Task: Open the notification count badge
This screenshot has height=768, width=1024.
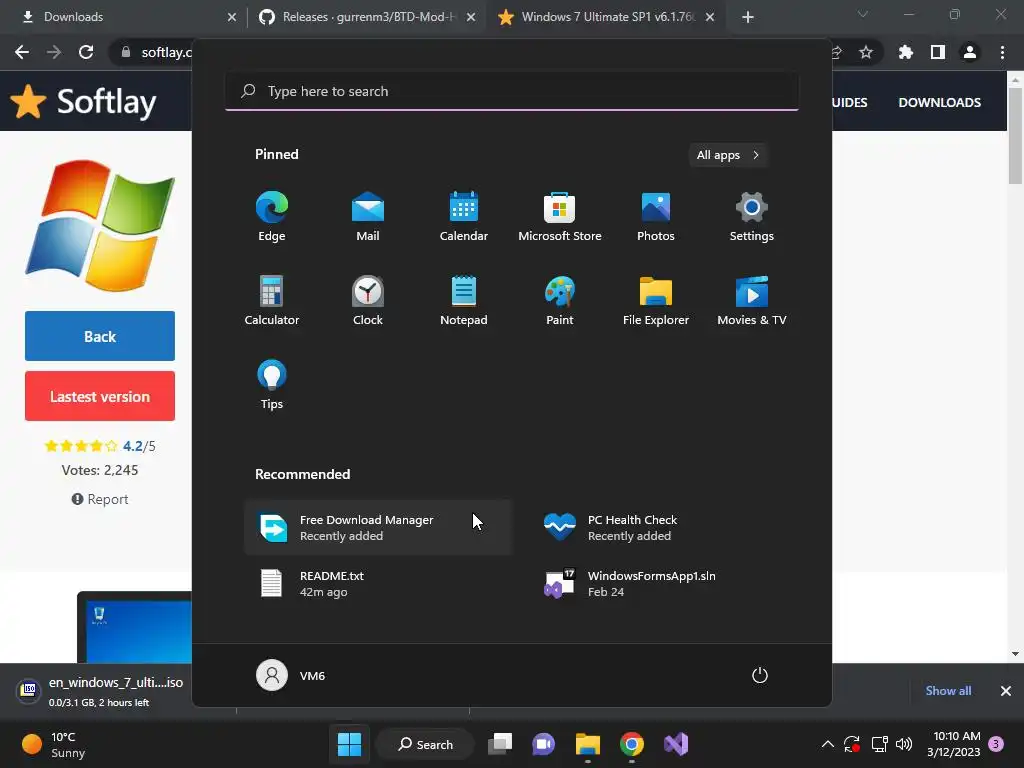Action: (996, 744)
